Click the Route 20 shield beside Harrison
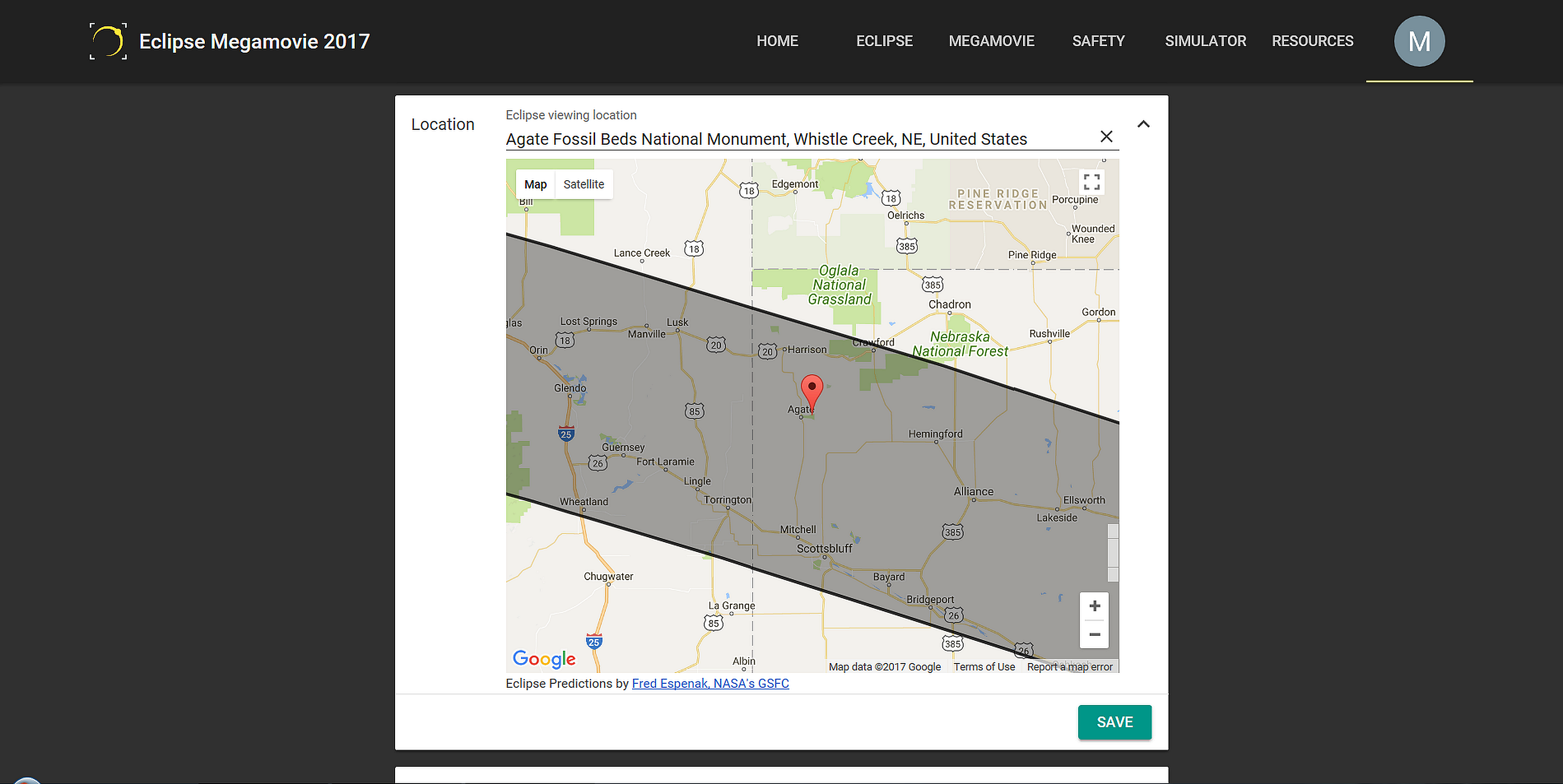The width and height of the screenshot is (1563, 784). [767, 352]
